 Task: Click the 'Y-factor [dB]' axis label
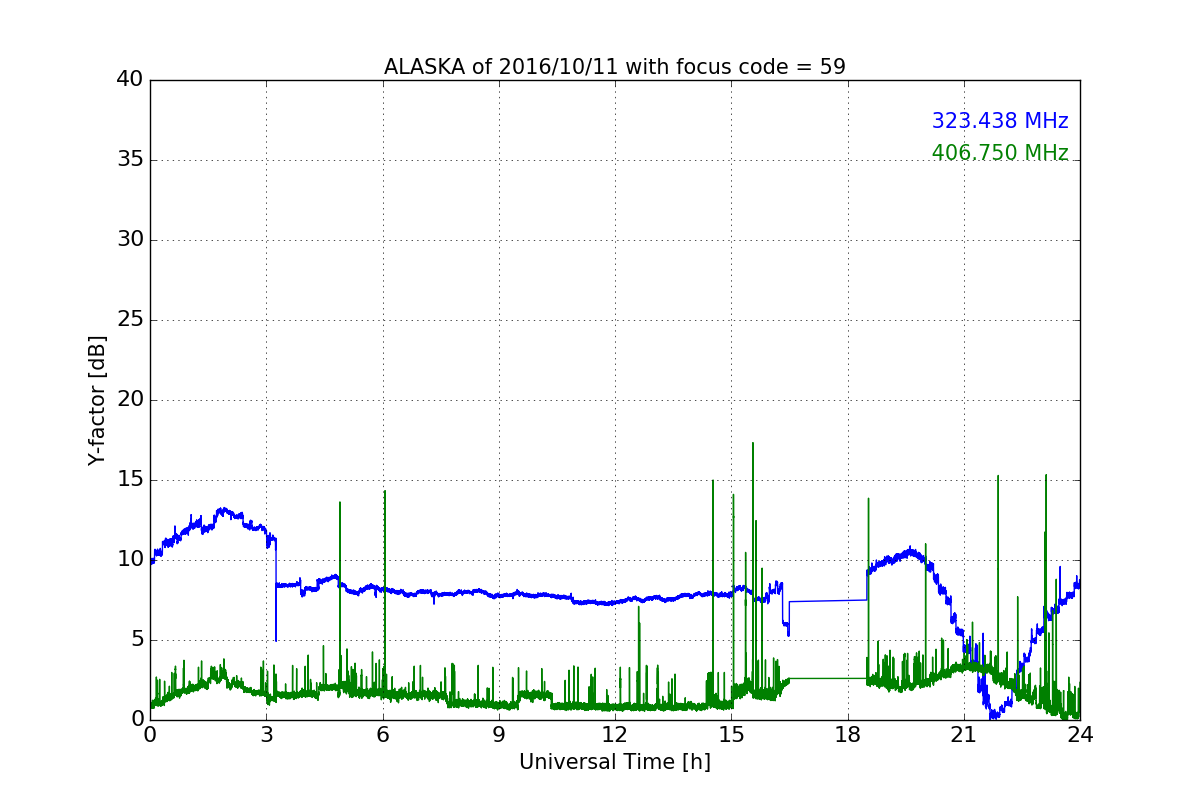97,400
